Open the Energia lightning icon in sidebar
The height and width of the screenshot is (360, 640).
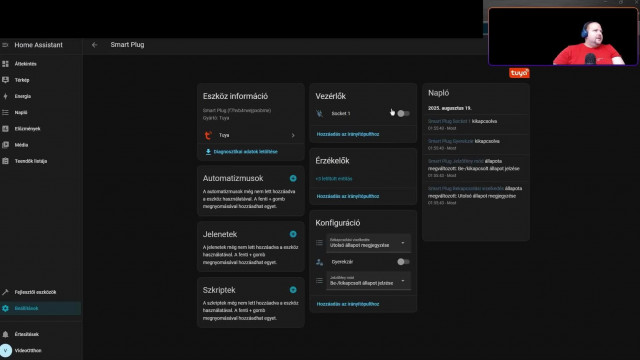coord(5,96)
